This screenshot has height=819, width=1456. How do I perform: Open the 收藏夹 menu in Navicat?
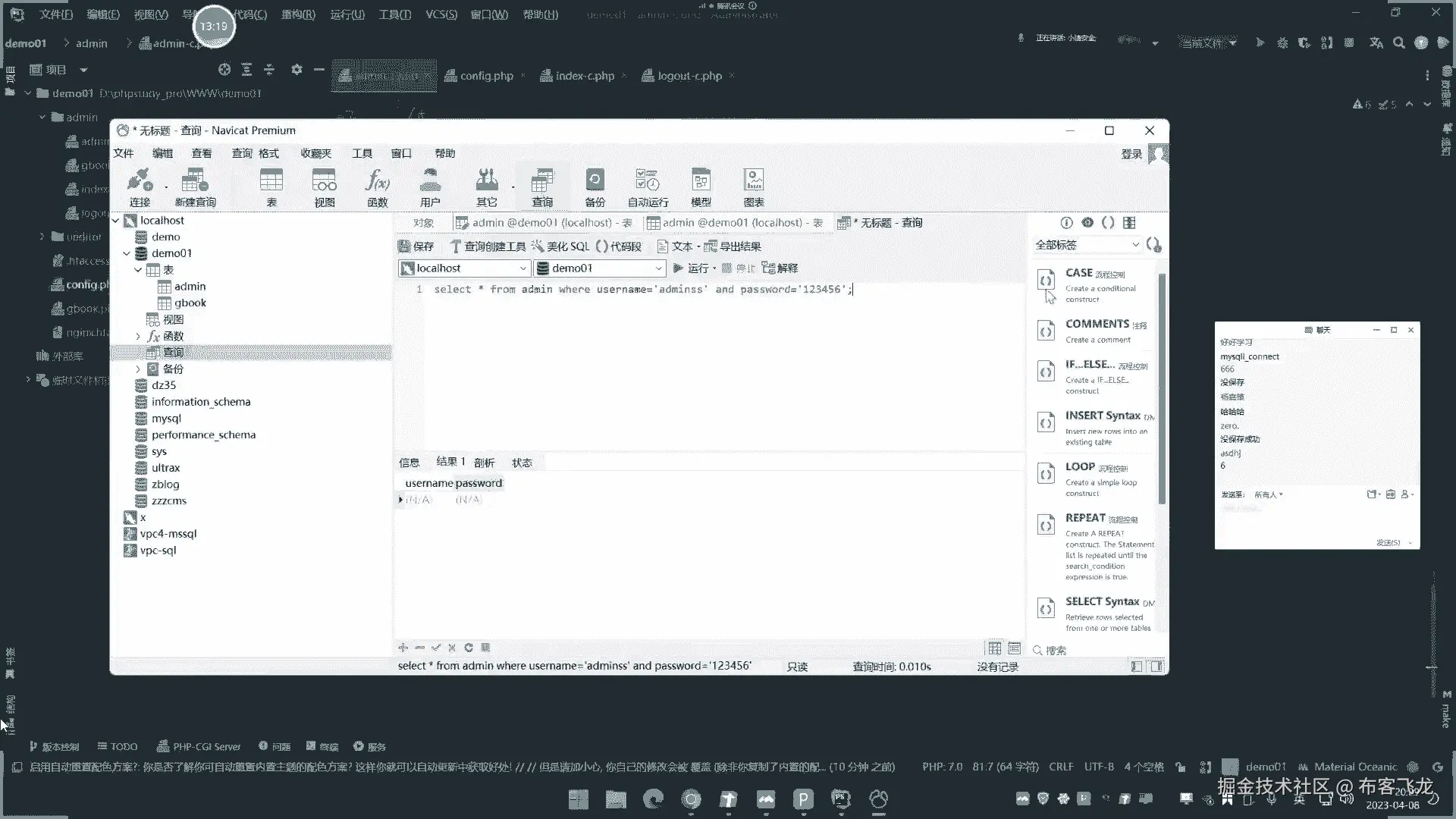pos(315,153)
